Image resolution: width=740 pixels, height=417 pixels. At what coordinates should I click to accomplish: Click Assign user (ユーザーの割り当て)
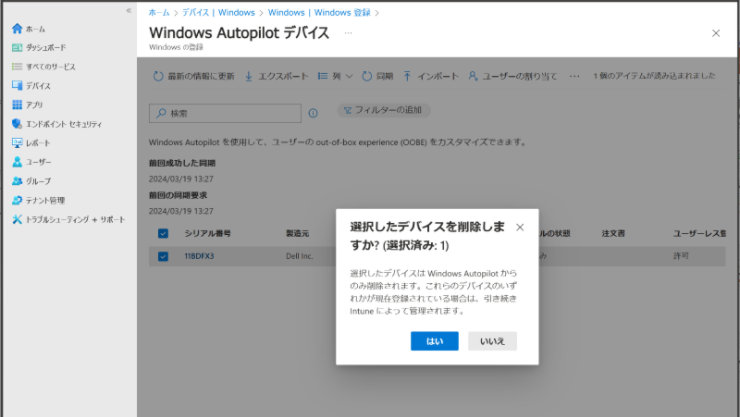pos(513,76)
